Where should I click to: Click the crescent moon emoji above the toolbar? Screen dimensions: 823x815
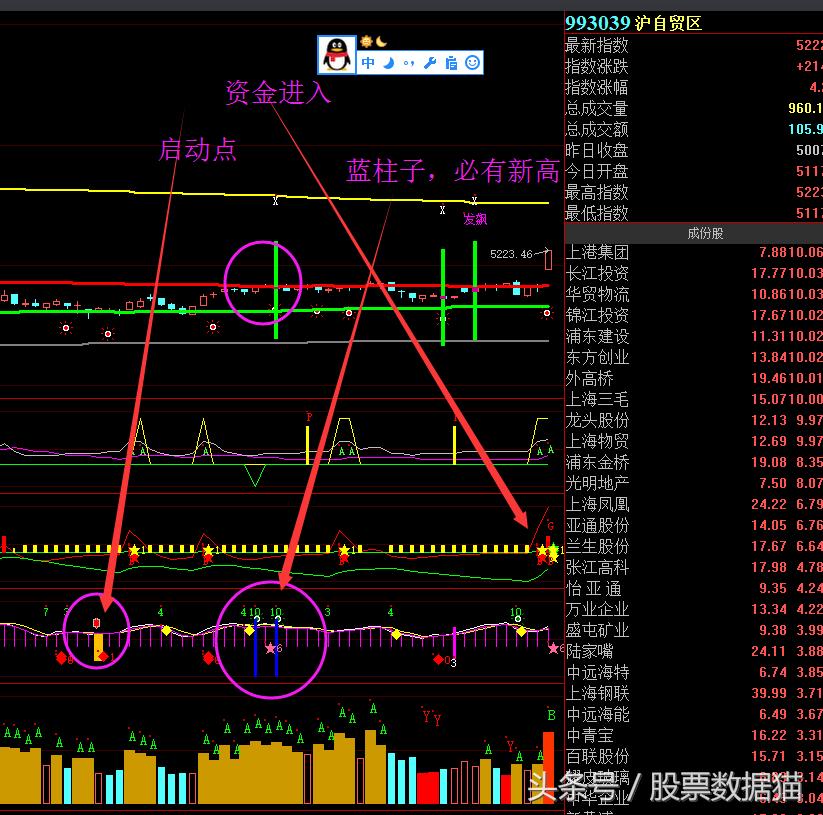380,42
